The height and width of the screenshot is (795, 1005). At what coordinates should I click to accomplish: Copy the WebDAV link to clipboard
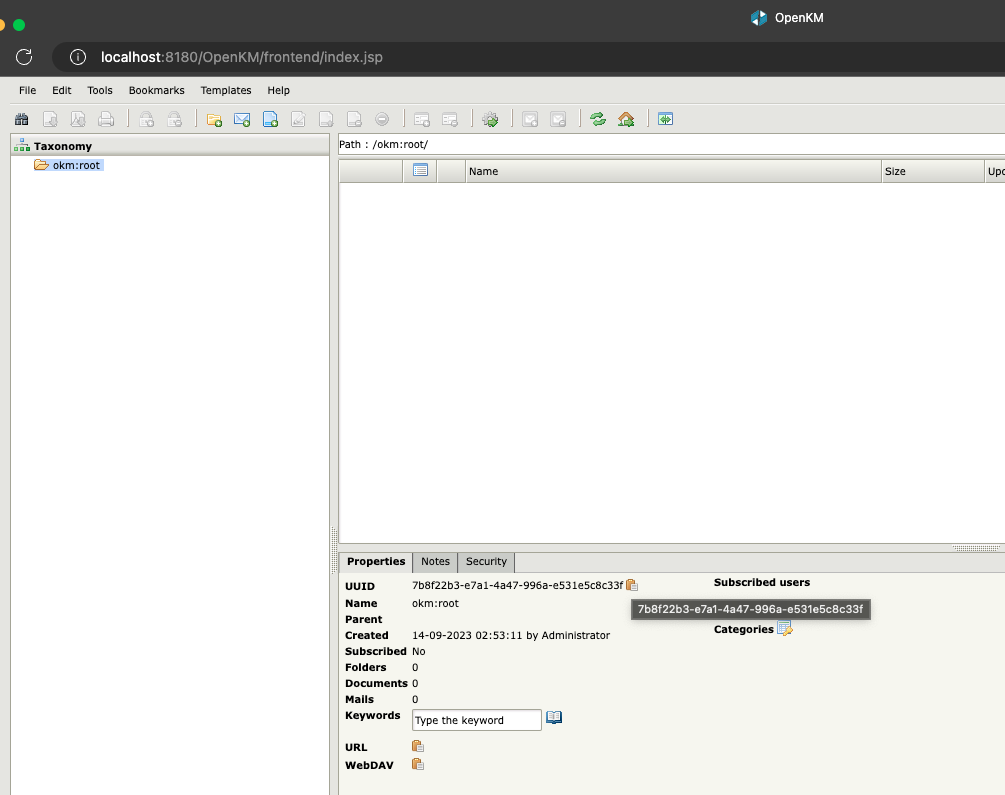tap(418, 765)
